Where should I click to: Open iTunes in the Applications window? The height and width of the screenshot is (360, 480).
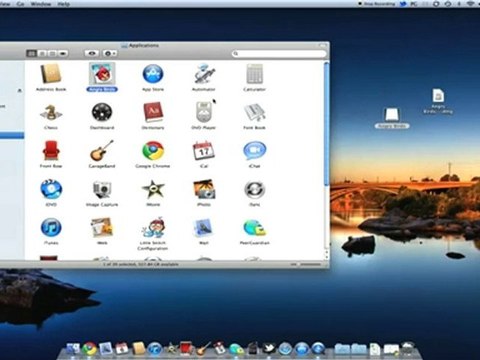(51, 228)
